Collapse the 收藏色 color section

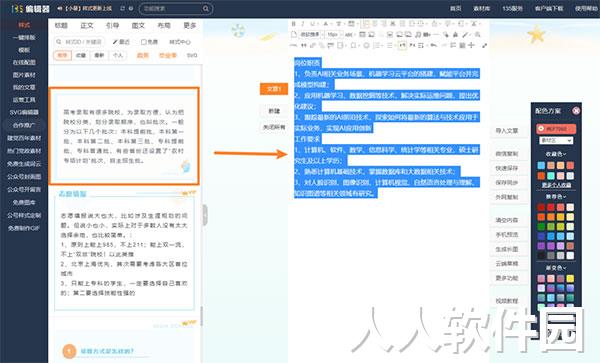[x=556, y=154]
